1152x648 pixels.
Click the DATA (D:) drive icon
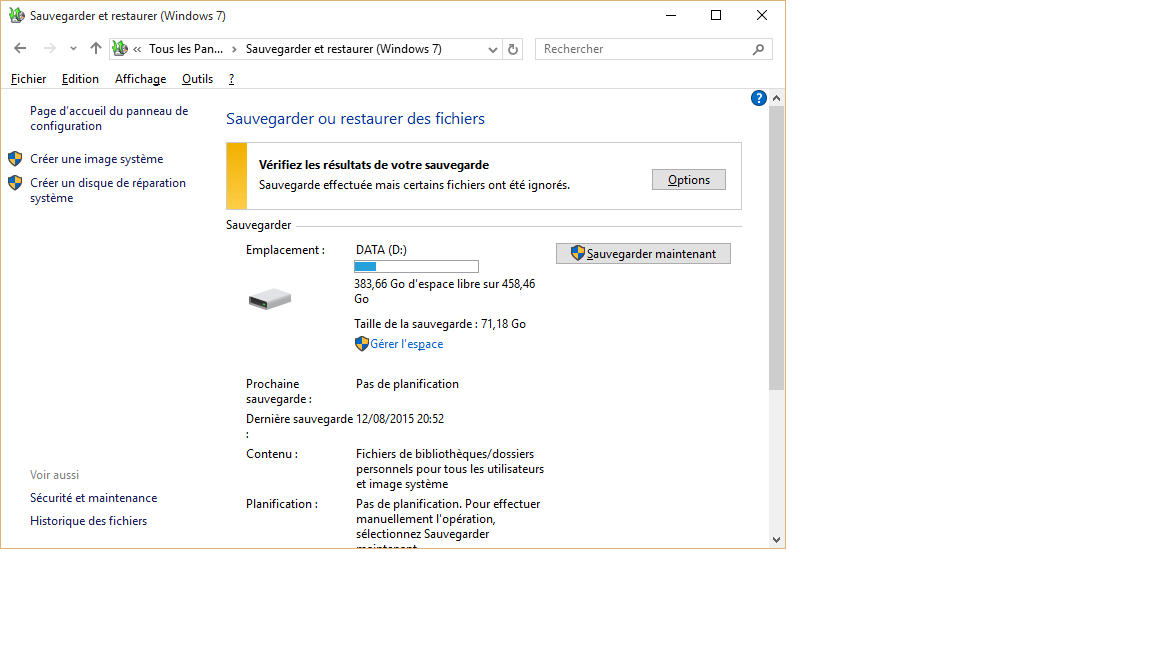click(x=270, y=299)
